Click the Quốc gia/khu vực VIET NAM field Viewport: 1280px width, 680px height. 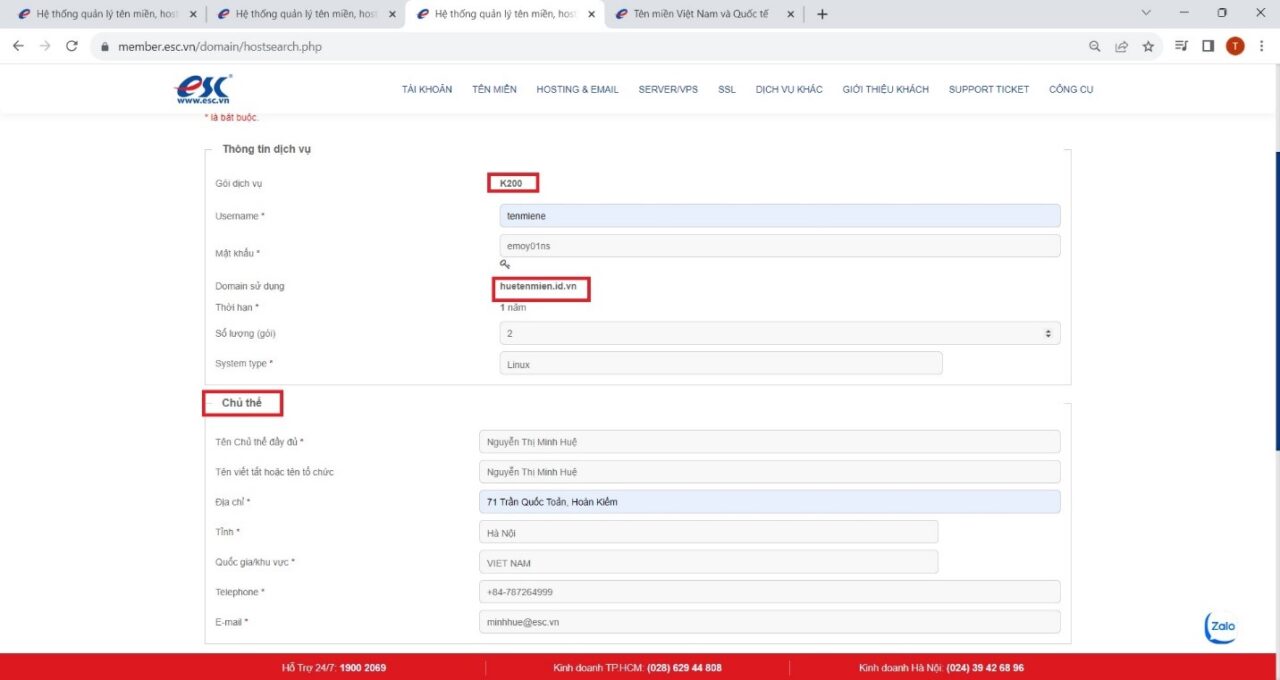pos(709,563)
